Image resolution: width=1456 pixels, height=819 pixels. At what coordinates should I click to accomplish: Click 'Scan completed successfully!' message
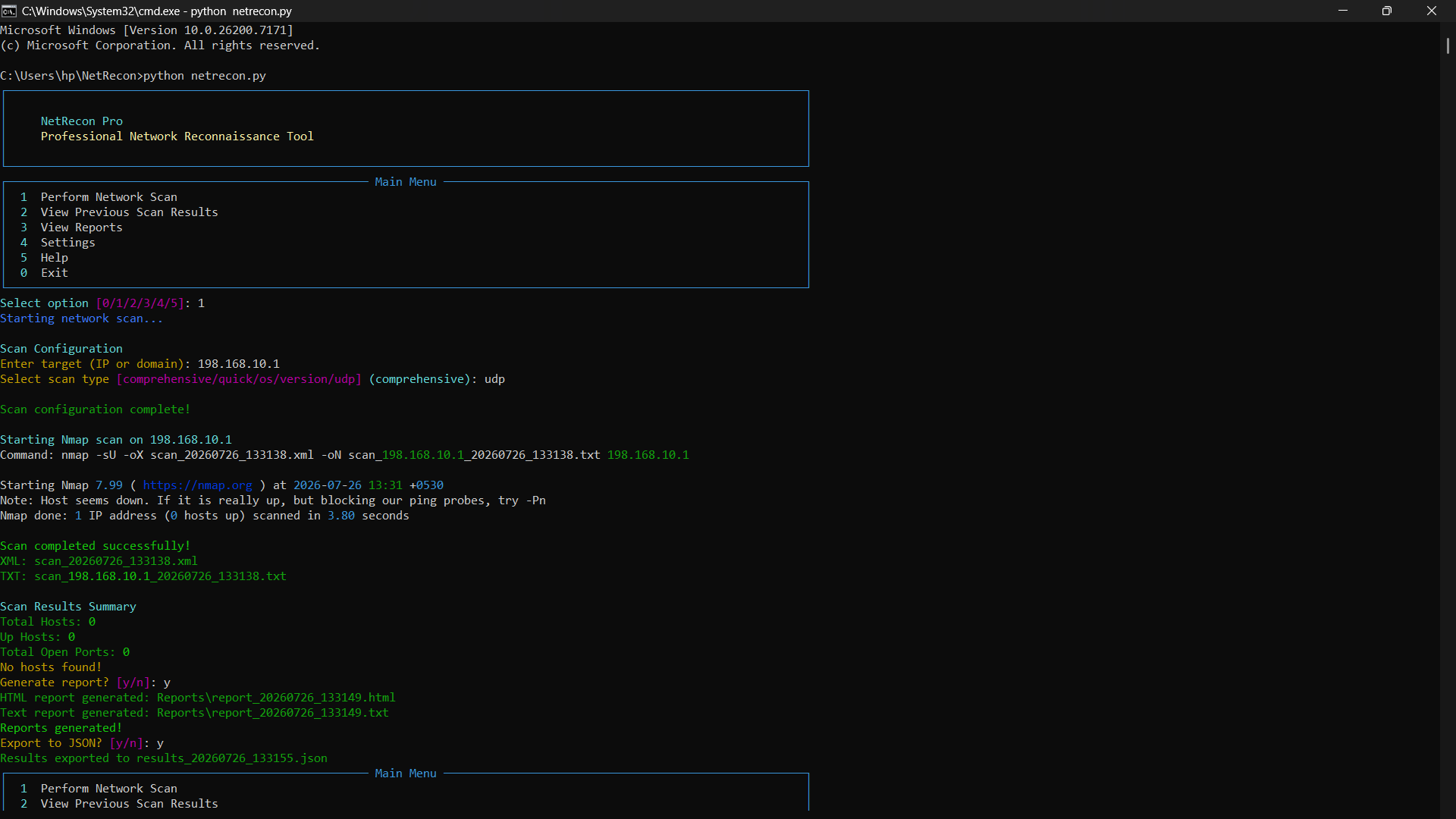point(95,546)
